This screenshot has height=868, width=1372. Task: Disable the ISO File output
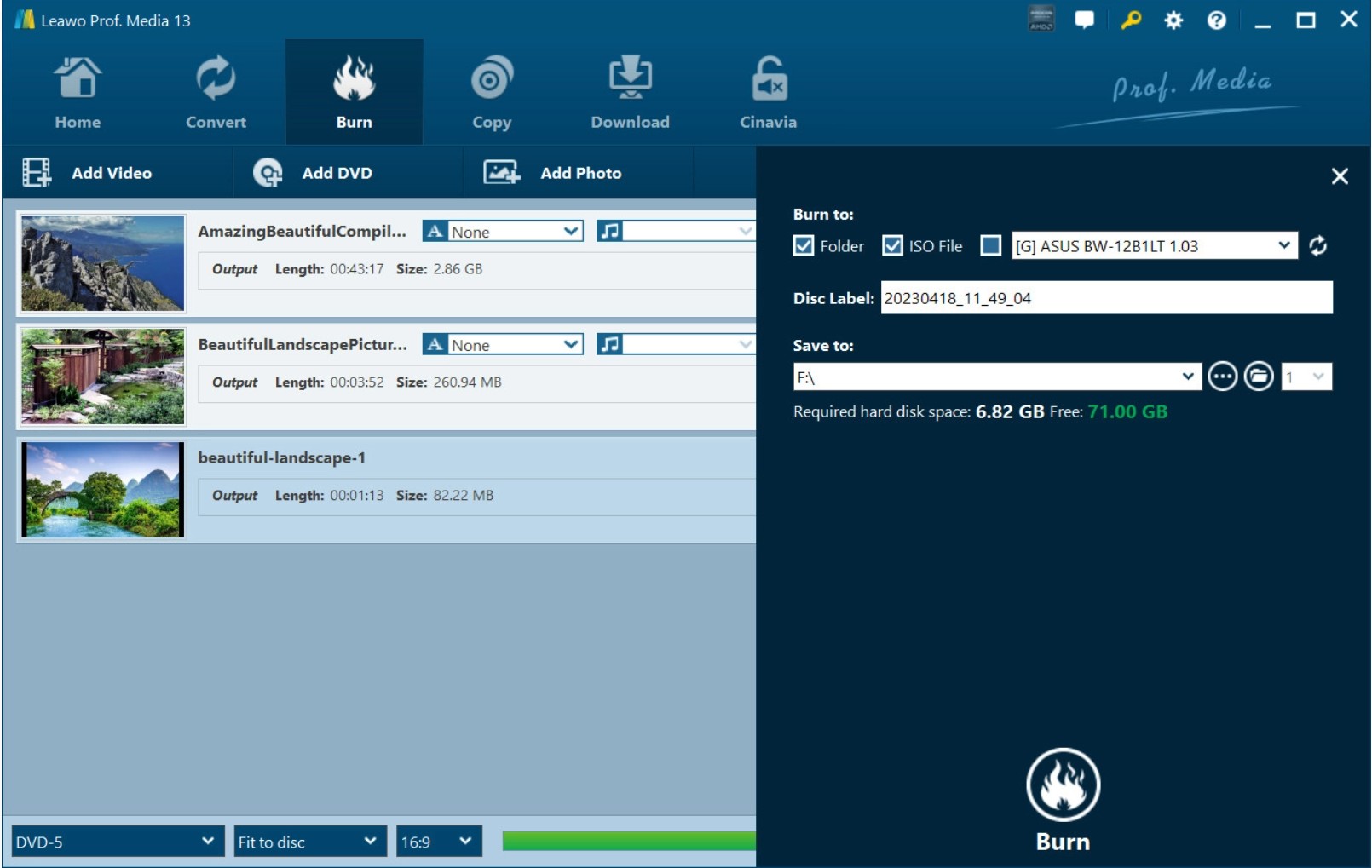tap(894, 246)
